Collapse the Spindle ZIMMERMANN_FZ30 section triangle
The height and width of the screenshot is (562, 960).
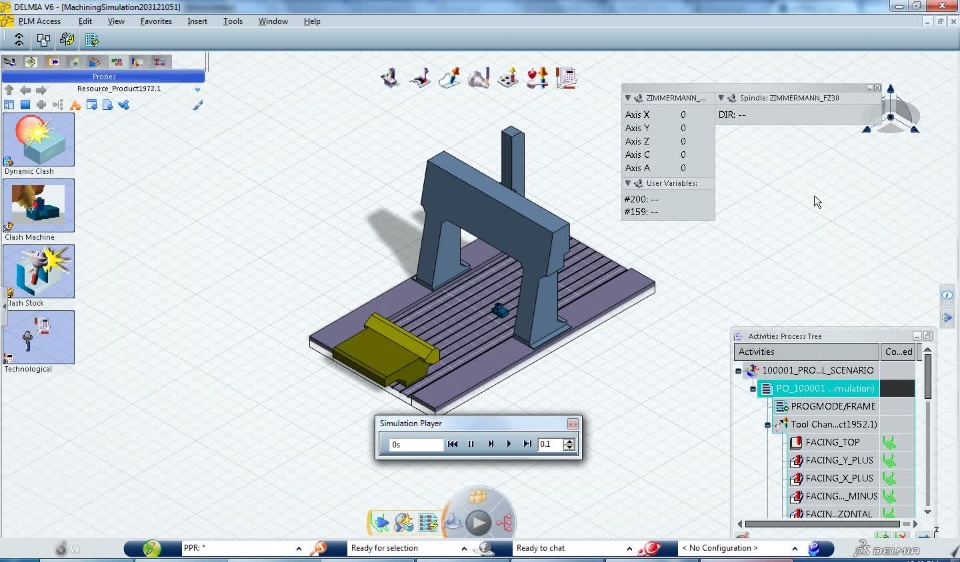[x=721, y=98]
